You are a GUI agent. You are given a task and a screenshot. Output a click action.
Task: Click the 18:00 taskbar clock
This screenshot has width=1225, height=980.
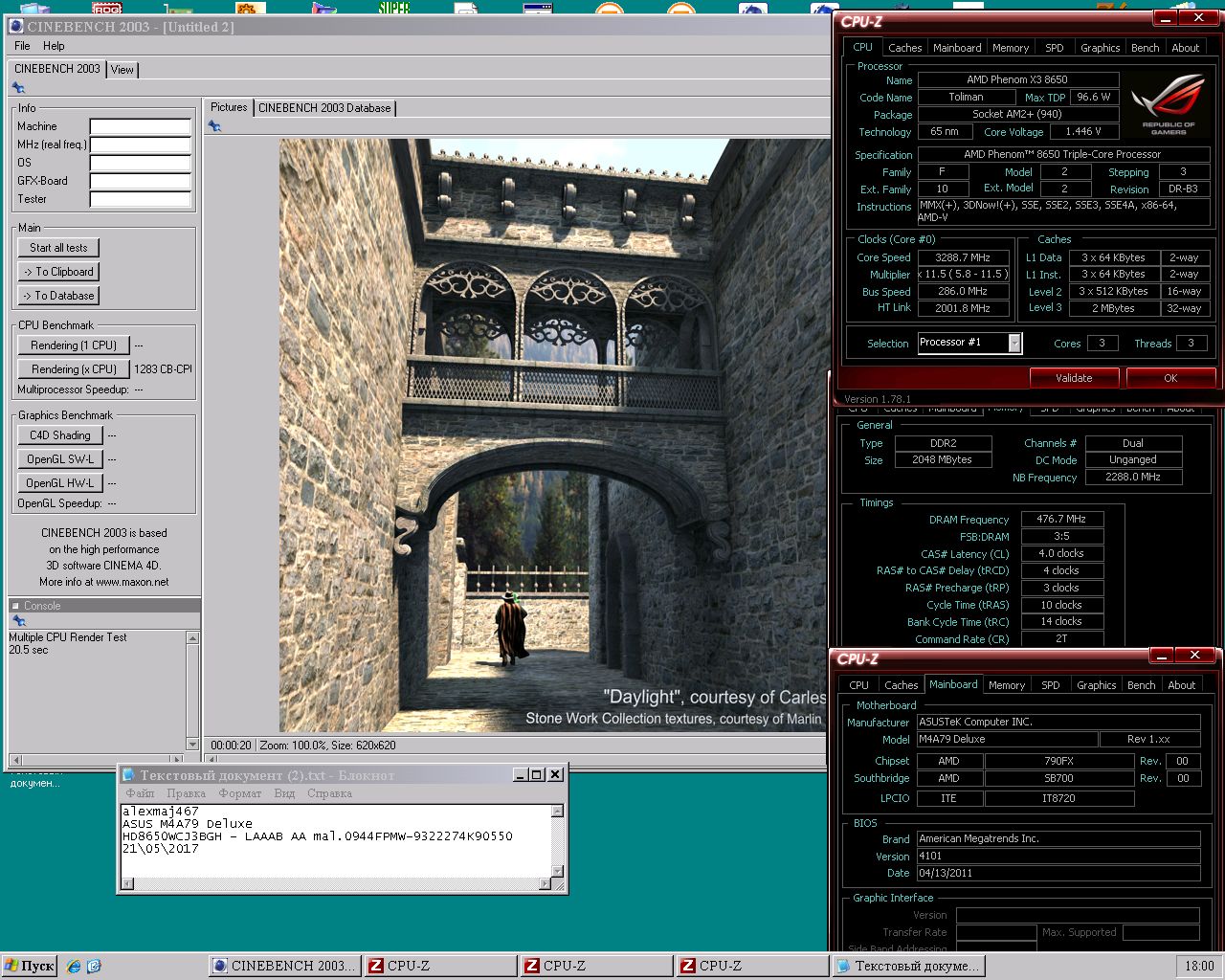click(1199, 967)
